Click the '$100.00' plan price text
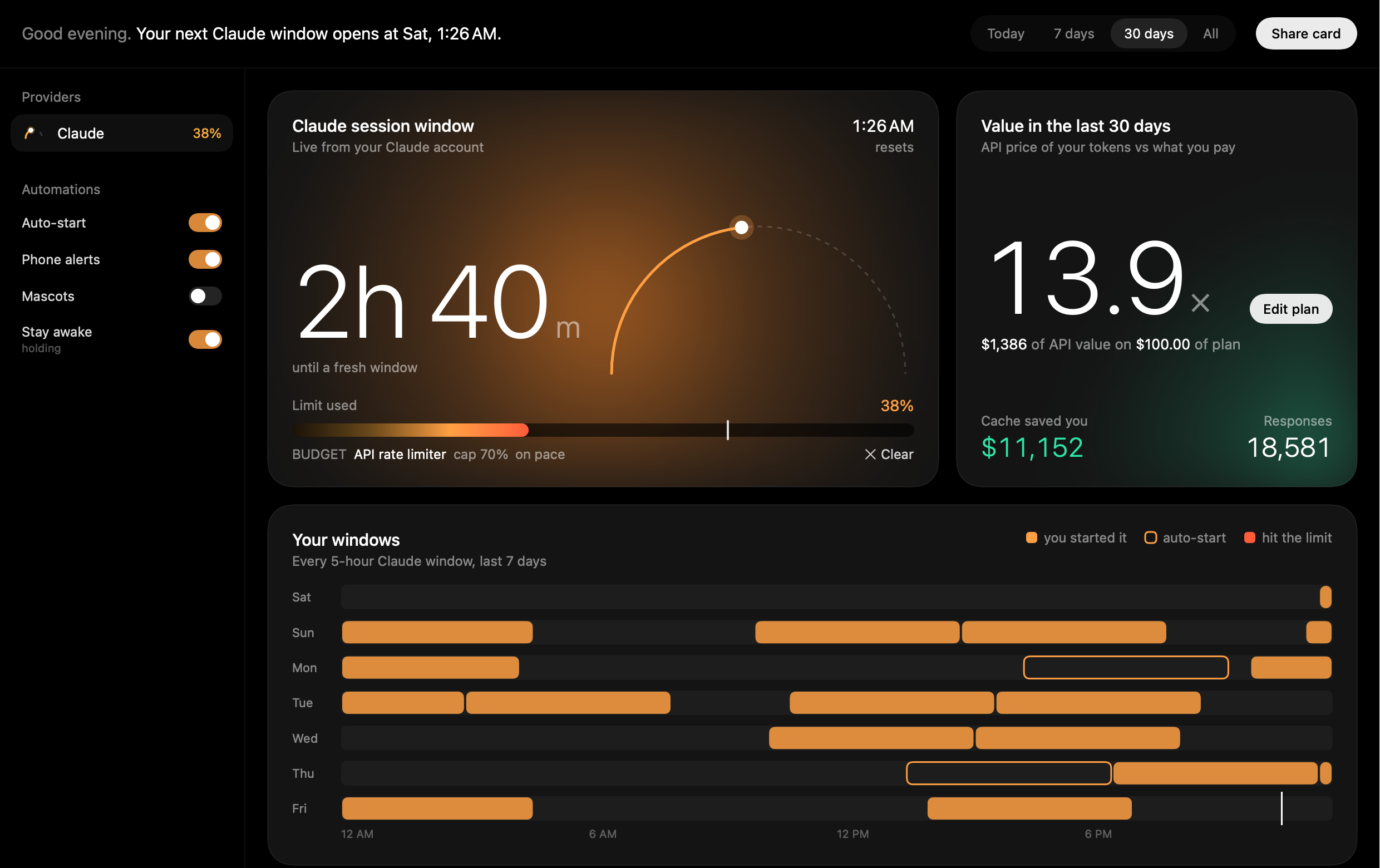This screenshot has height=868, width=1380. (x=1163, y=344)
